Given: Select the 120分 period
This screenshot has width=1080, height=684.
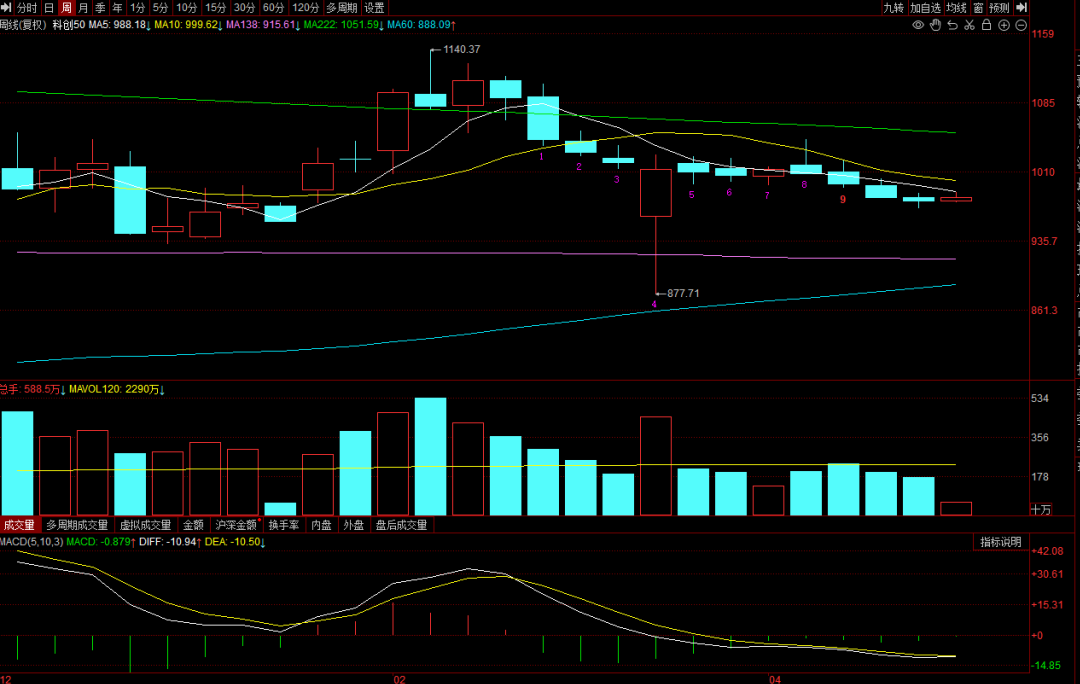Looking at the screenshot, I should (305, 8).
